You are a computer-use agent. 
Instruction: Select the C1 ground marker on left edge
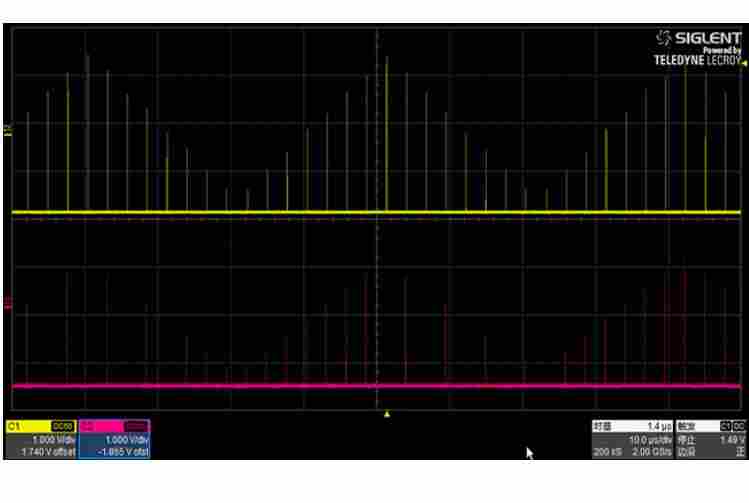coord(8,130)
